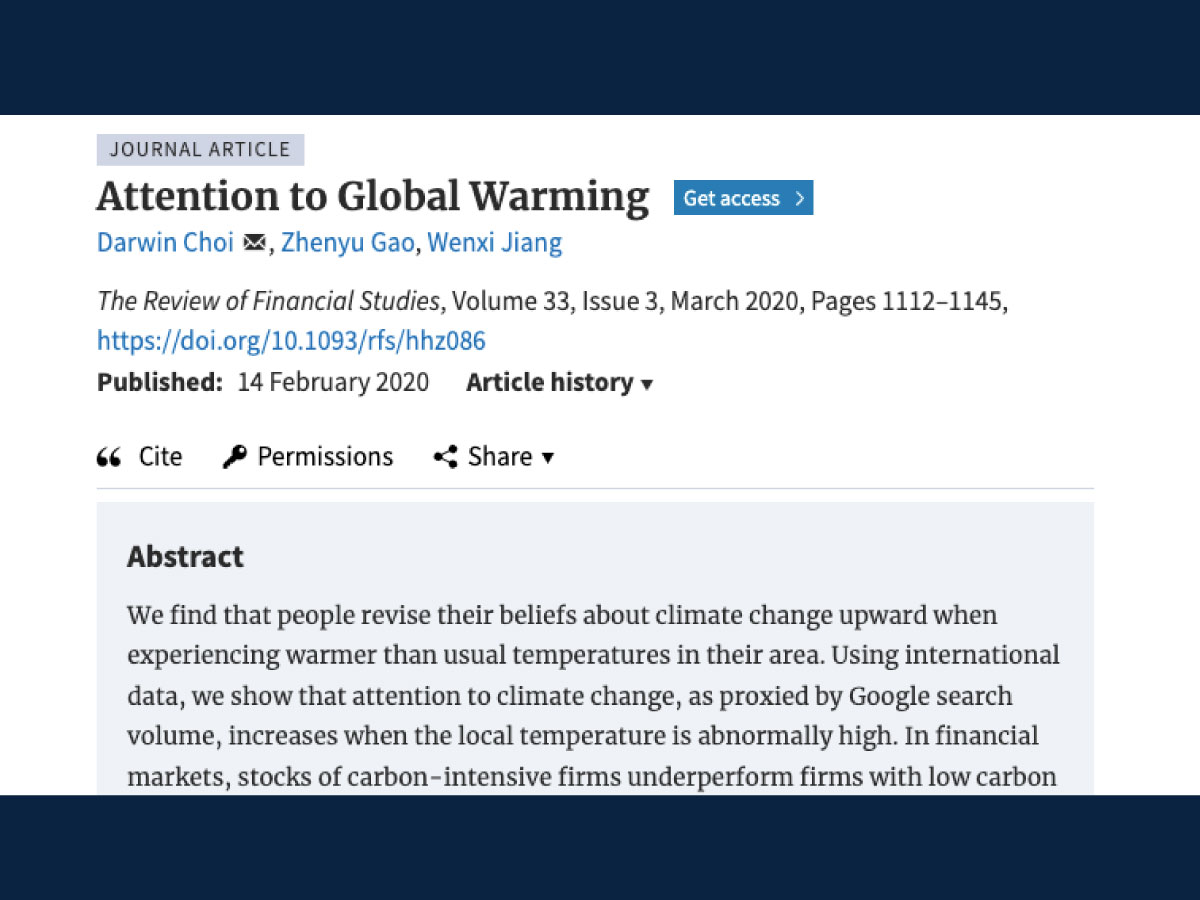Click Volume 33, Issue 3, March 2020 text
Image resolution: width=1200 pixels, height=900 pixels.
pos(624,301)
